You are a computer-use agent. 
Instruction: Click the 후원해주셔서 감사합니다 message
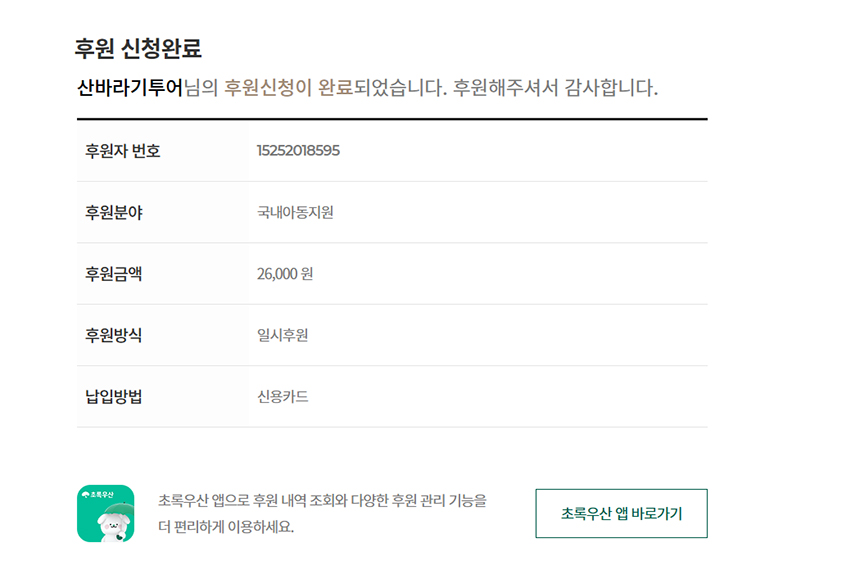pos(556,87)
